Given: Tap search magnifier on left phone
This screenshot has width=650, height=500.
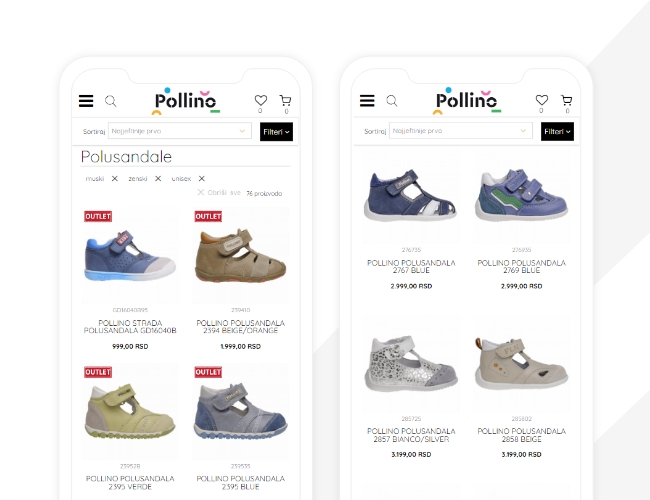Looking at the screenshot, I should (111, 101).
